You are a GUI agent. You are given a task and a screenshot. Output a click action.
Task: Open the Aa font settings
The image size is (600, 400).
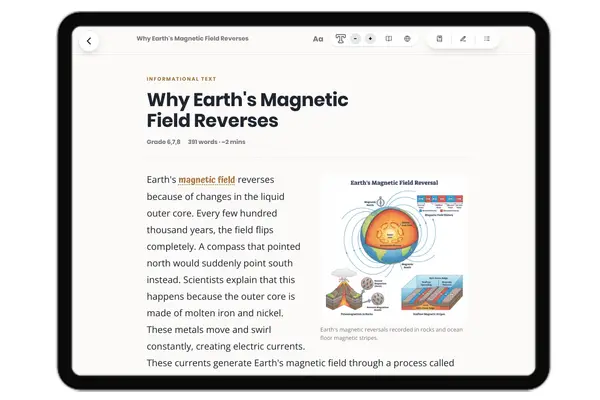tap(318, 39)
